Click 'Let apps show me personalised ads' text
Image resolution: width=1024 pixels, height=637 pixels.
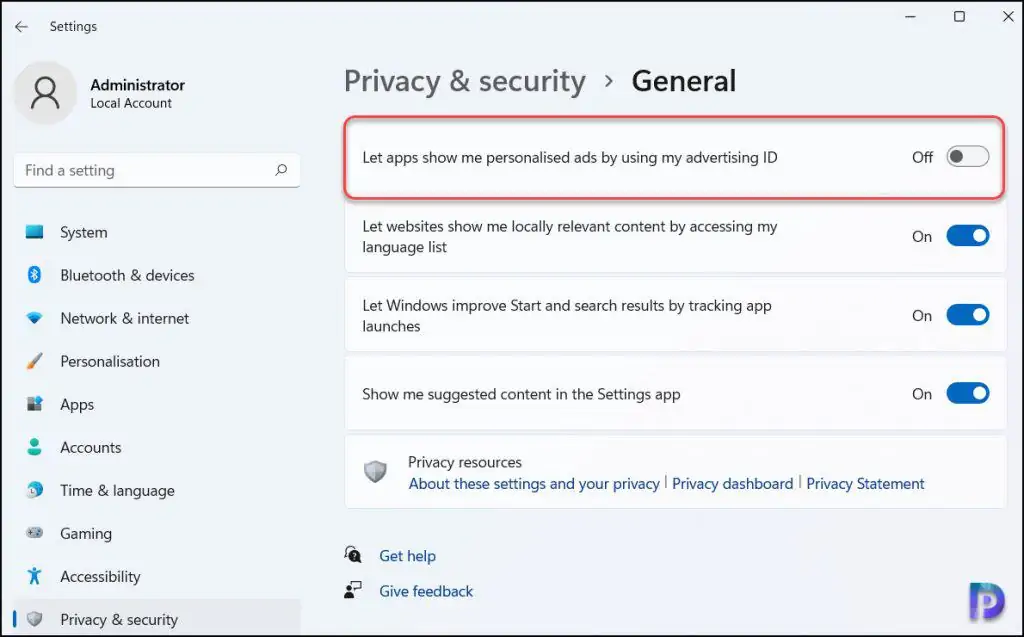point(569,157)
